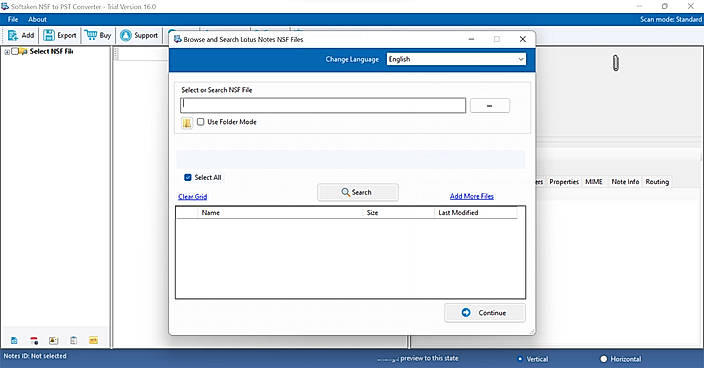Open the About menu
The height and width of the screenshot is (368, 704).
tap(37, 19)
